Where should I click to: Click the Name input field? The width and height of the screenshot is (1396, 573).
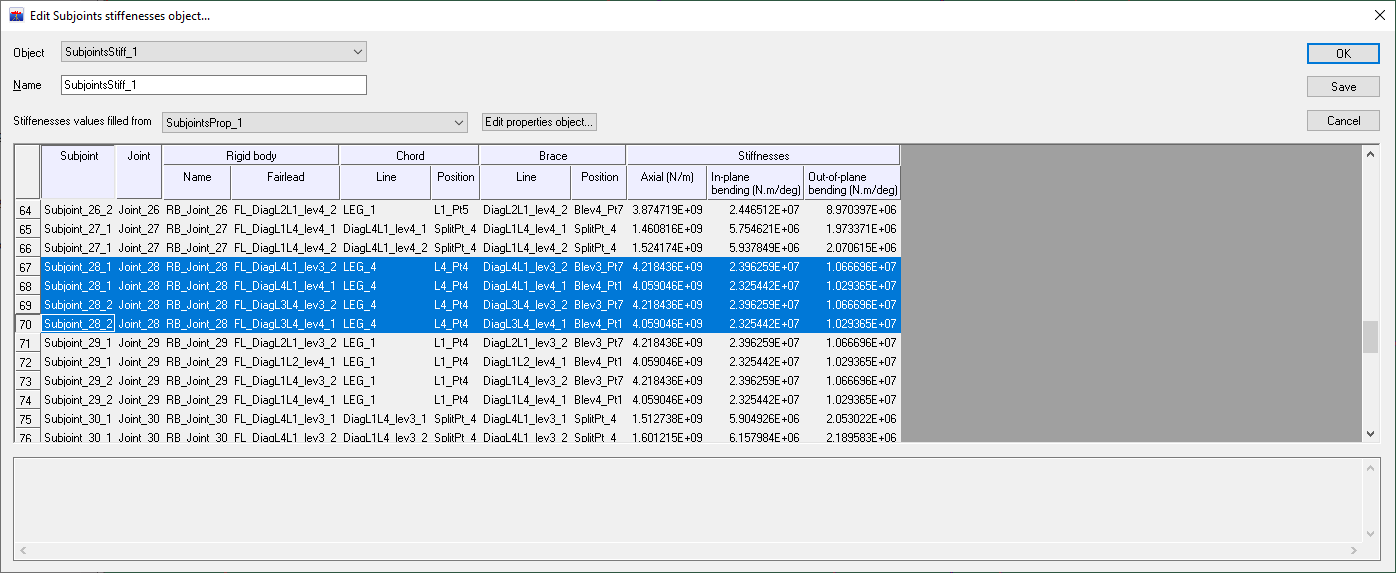(x=213, y=85)
